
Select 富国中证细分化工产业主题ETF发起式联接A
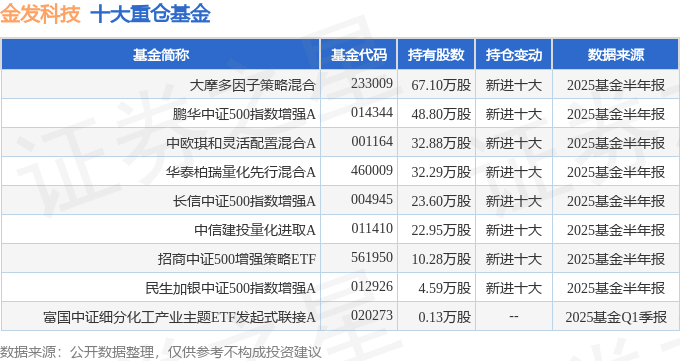[x=180, y=317]
